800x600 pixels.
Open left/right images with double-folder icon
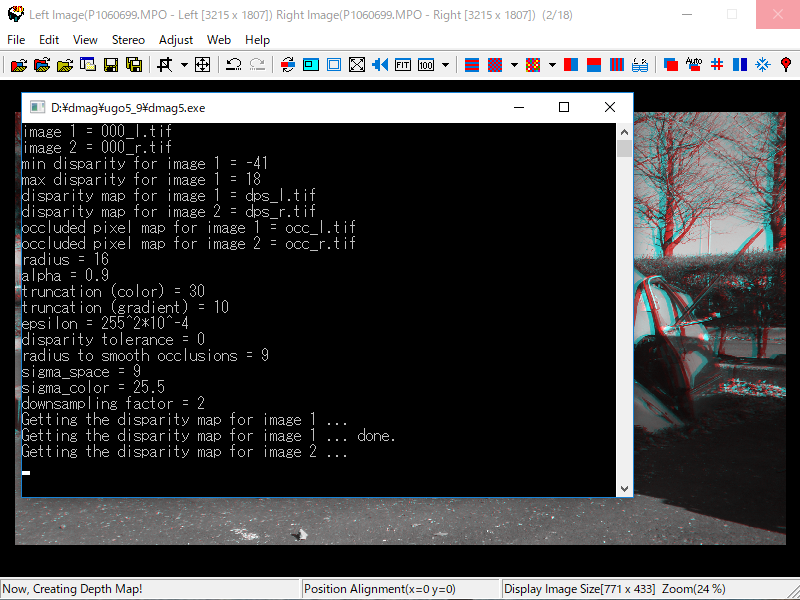(42, 65)
